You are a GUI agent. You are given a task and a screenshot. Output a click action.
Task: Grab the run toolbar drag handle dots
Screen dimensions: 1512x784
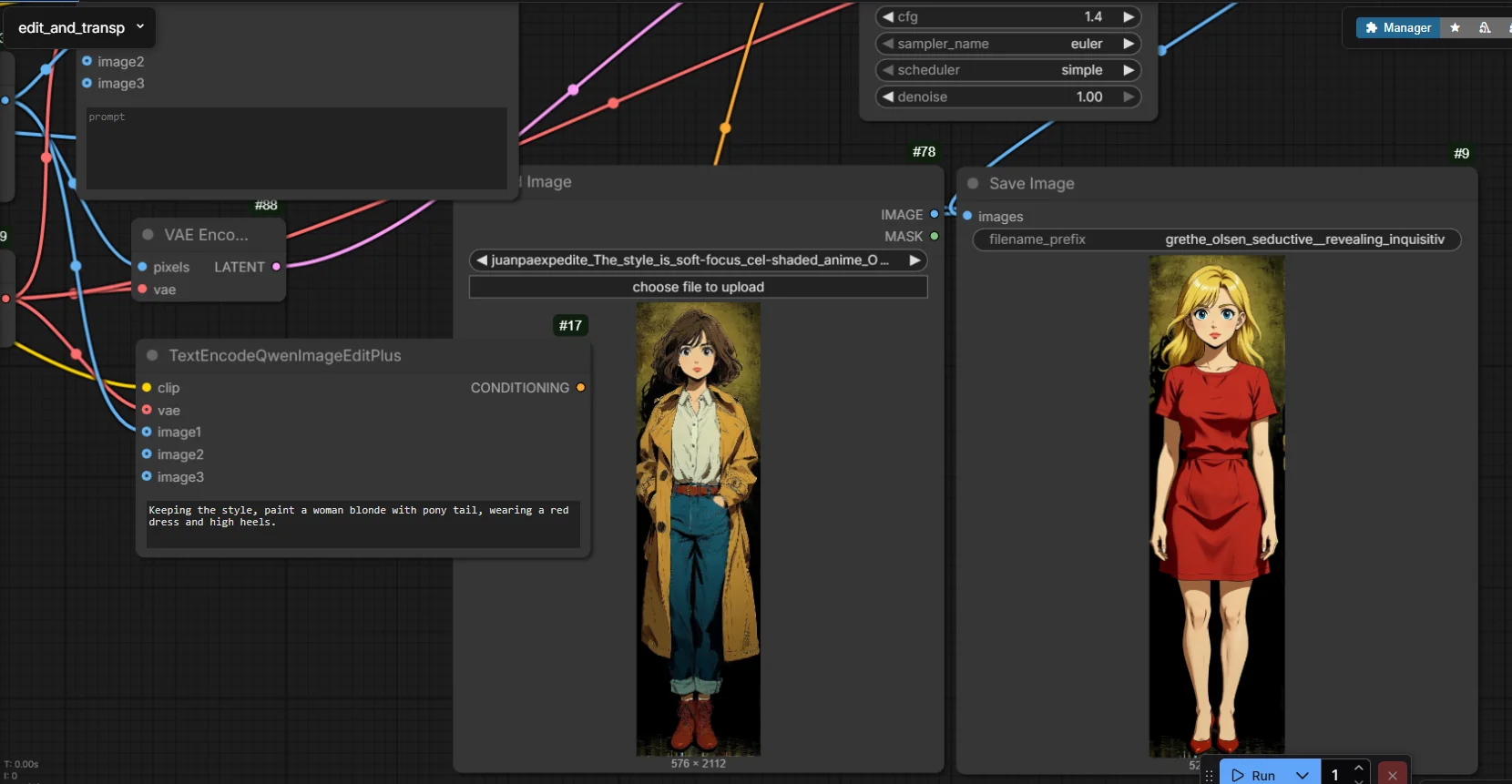click(1210, 776)
